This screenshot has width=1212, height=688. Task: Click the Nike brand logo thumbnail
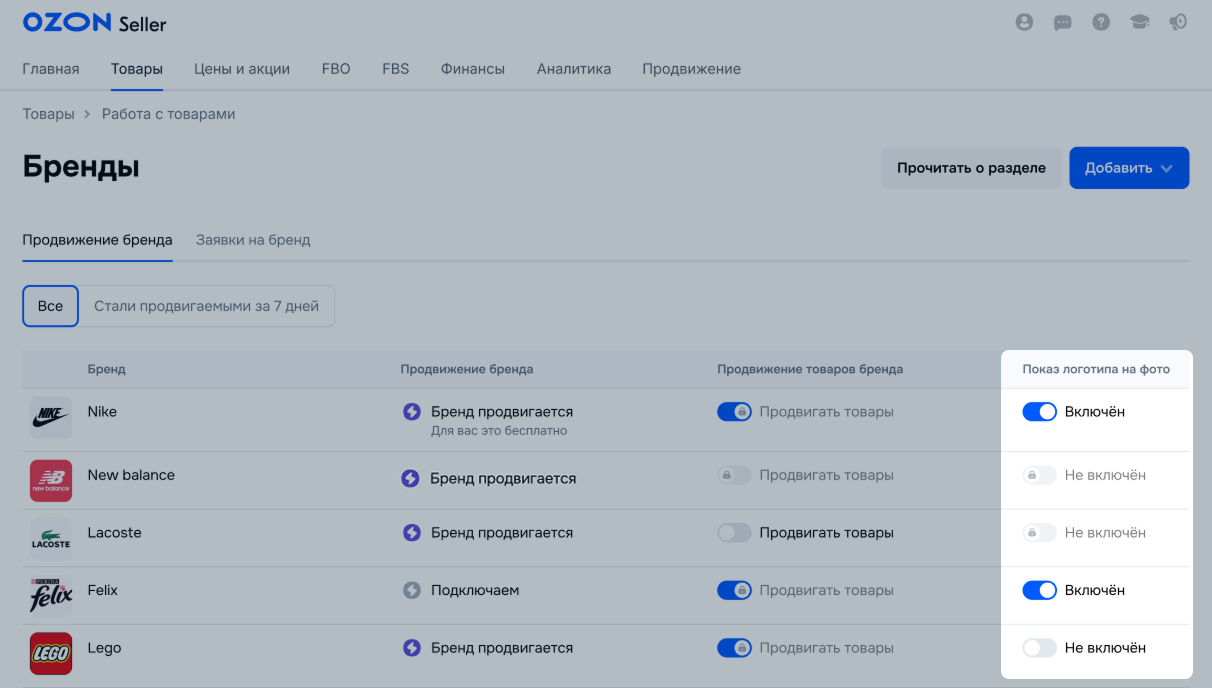coord(51,417)
